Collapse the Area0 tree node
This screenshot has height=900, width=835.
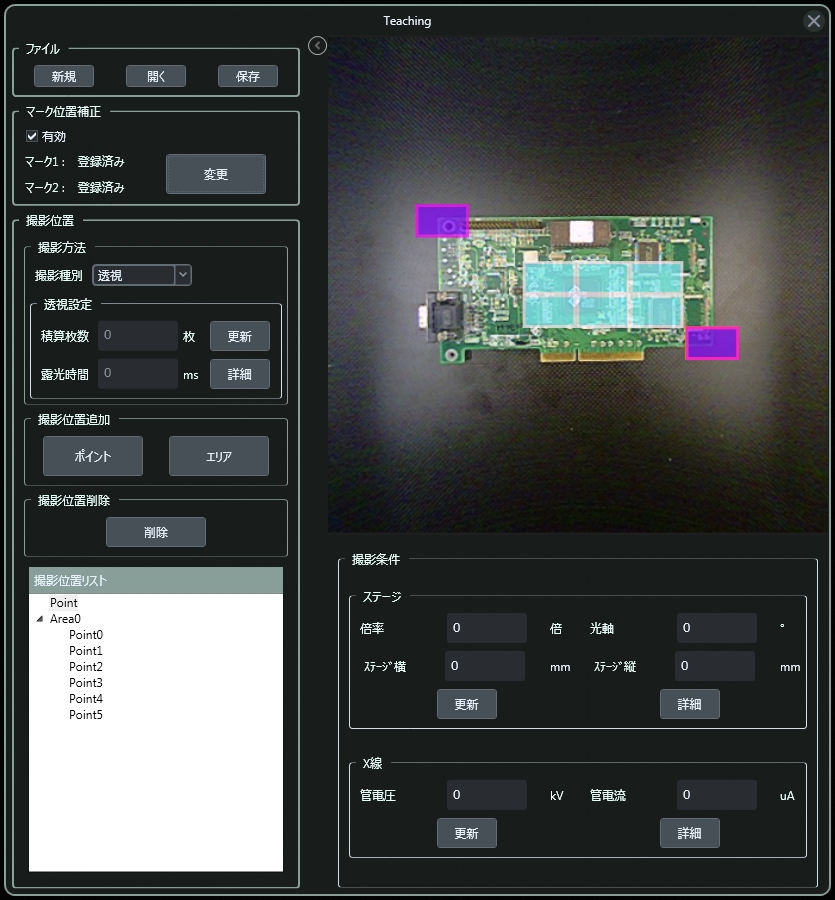[40, 619]
